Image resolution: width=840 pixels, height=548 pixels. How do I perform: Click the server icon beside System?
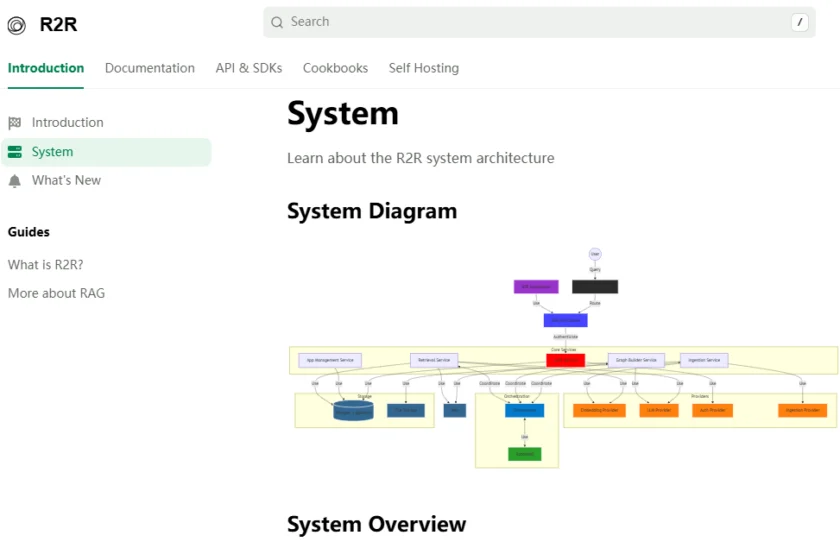tap(14, 152)
